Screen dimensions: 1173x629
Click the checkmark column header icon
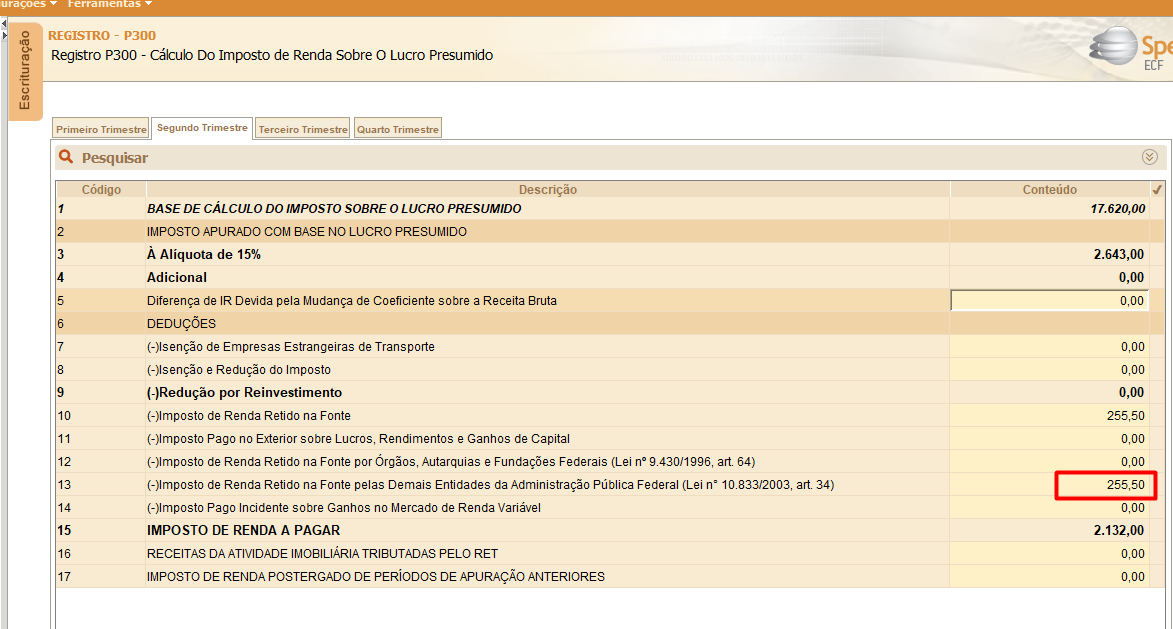coord(1157,189)
